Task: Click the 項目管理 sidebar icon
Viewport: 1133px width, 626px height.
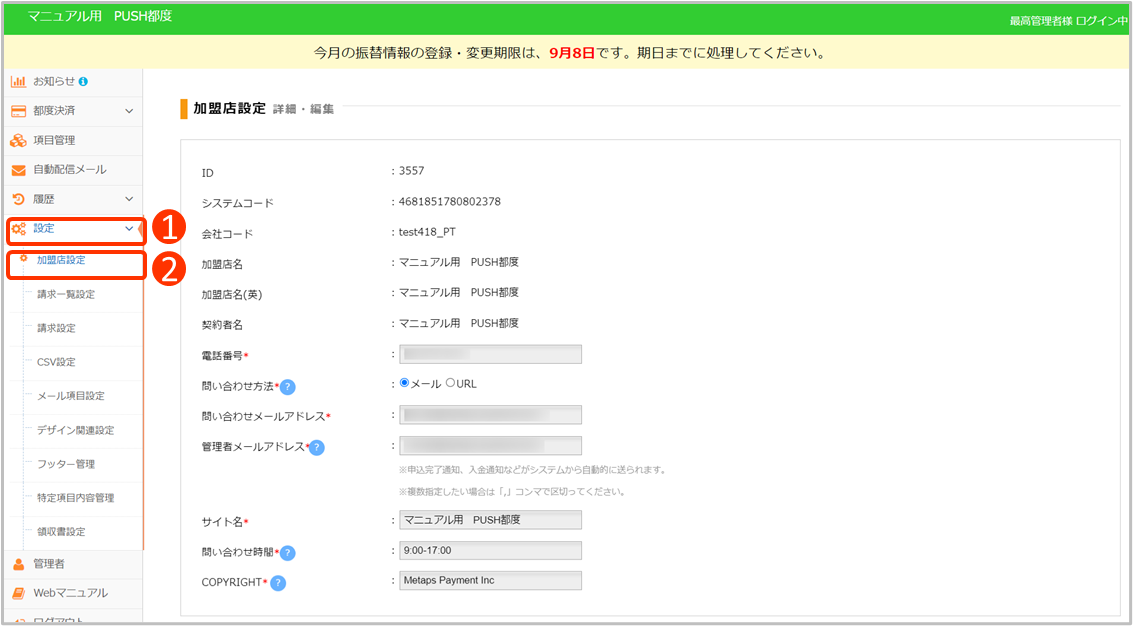Action: tap(18, 141)
